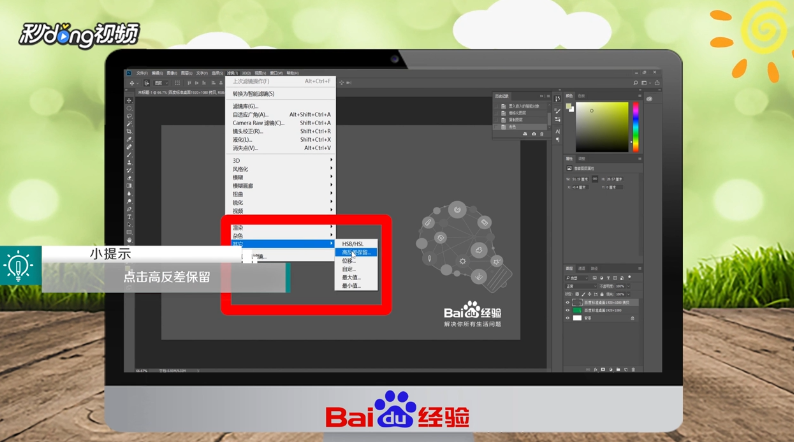Expand the 风格化 filter submenu

coord(281,169)
